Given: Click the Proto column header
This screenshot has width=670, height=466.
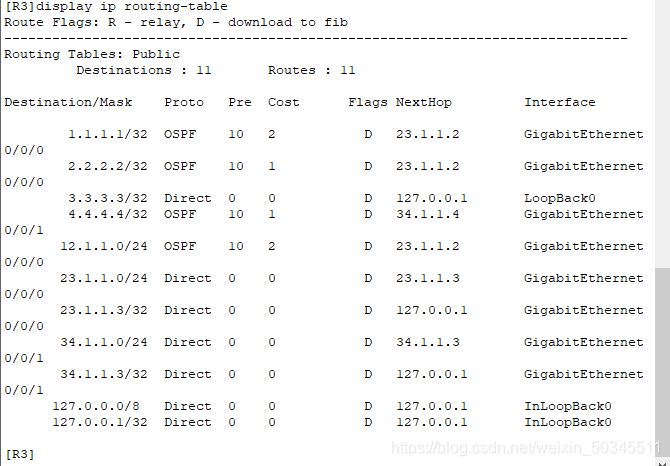Looking at the screenshot, I should pos(184,103).
